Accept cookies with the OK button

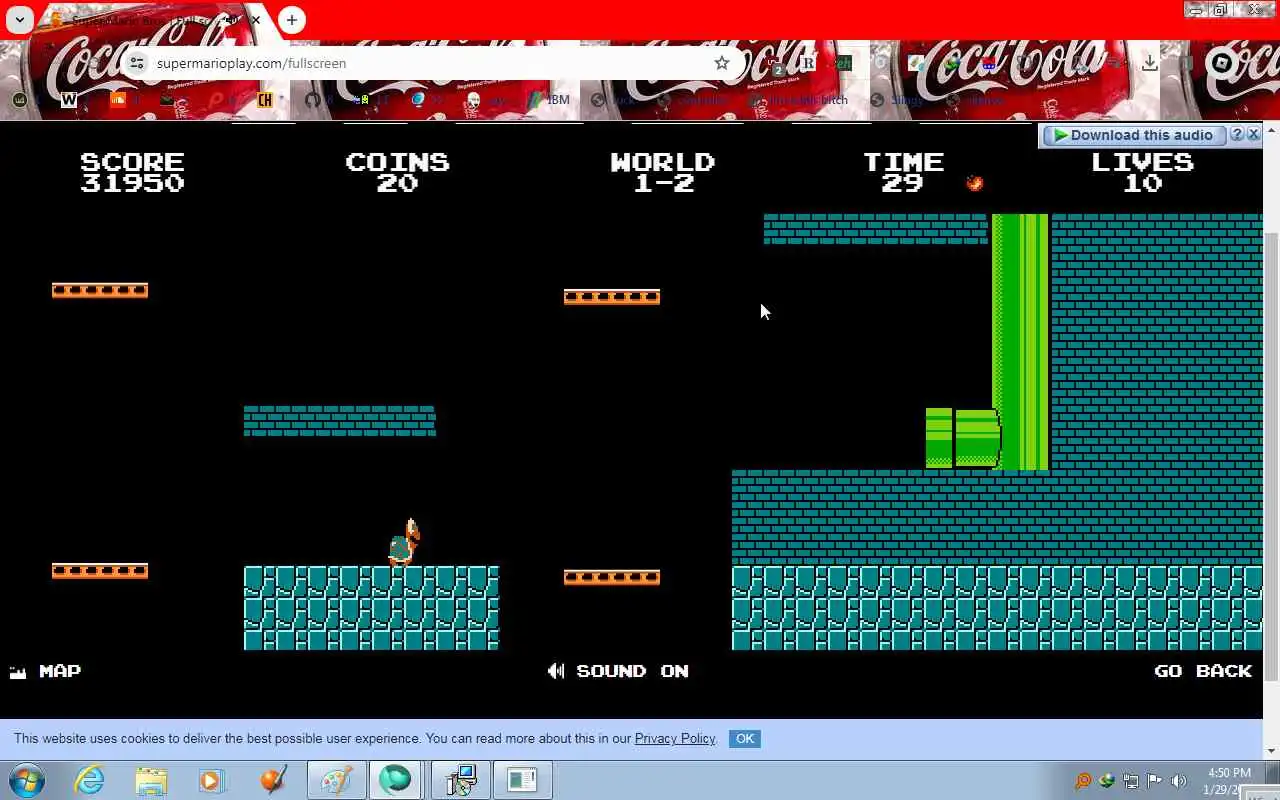tap(745, 739)
